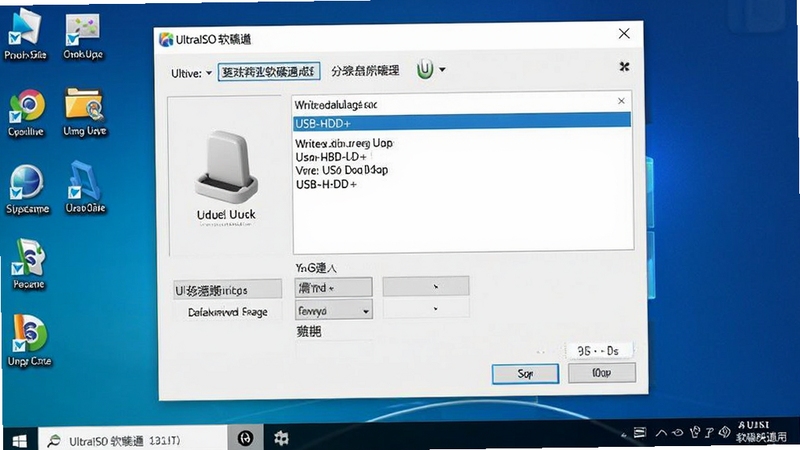800x450 pixels.
Task: Open the white dropdown right of fcmyd
Action: click(x=426, y=309)
